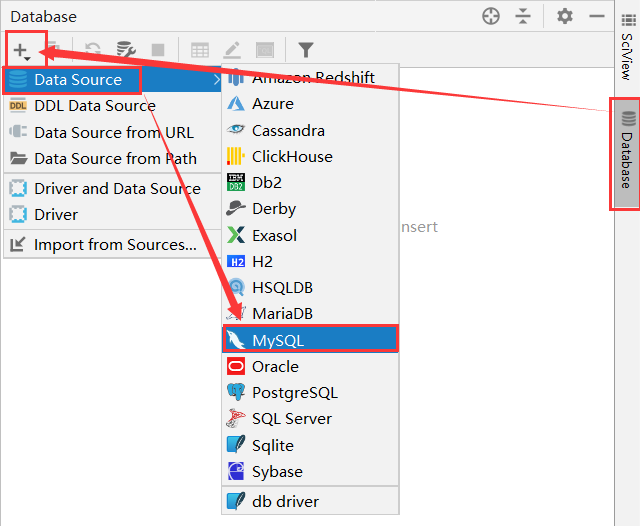Choose DDL Data Source
The image size is (640, 526).
tap(113, 106)
